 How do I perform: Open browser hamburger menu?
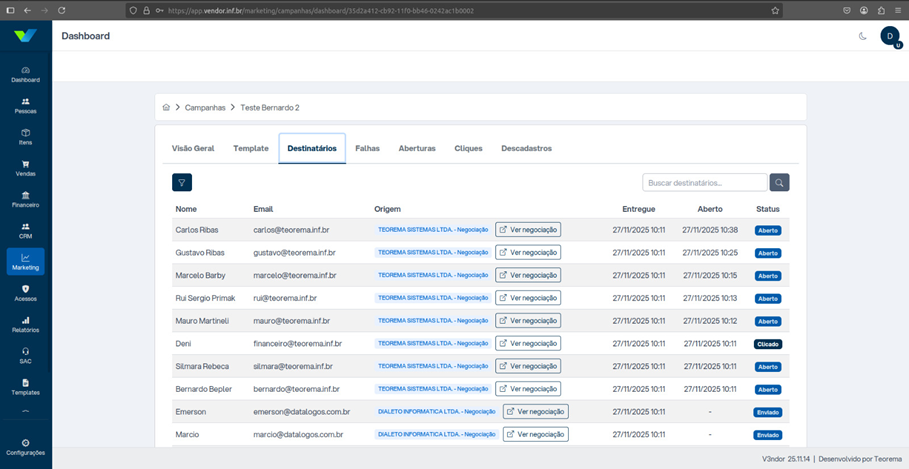pos(897,10)
